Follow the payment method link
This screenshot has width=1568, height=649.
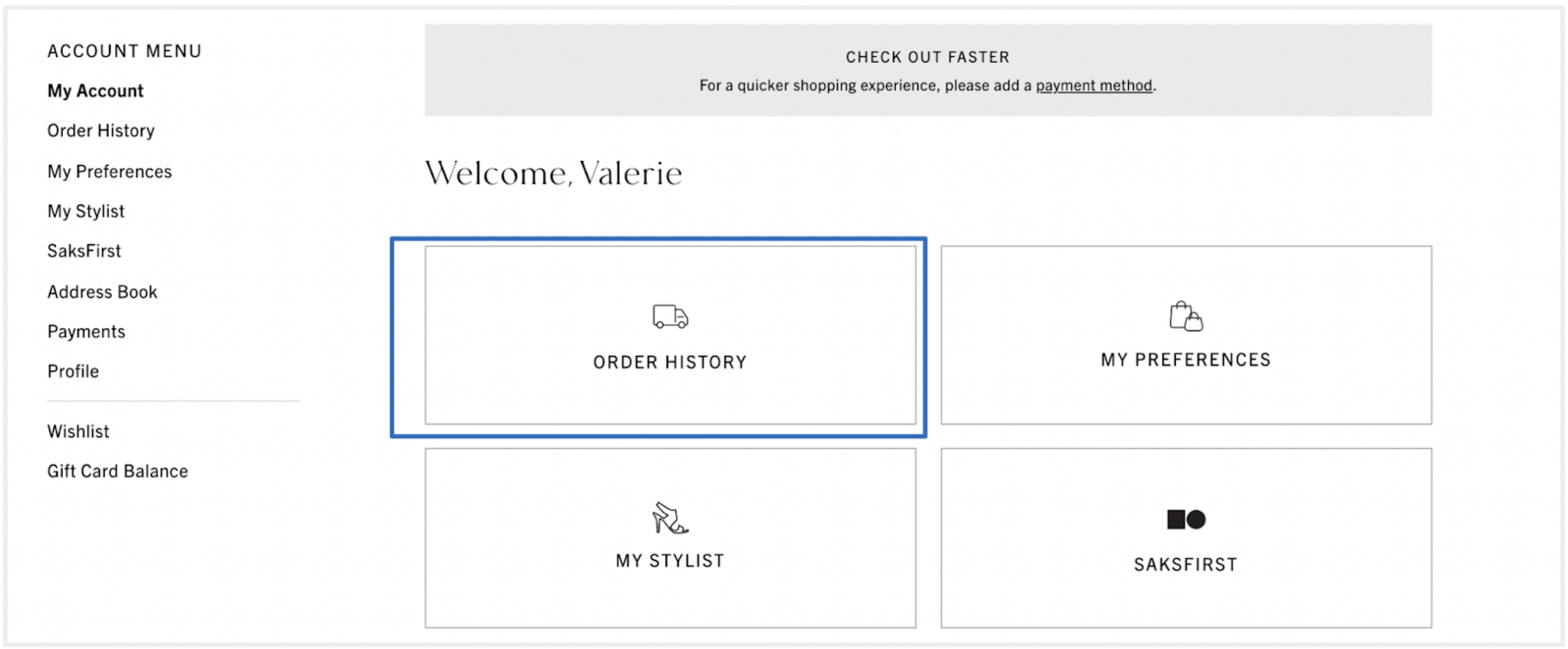tap(1094, 86)
